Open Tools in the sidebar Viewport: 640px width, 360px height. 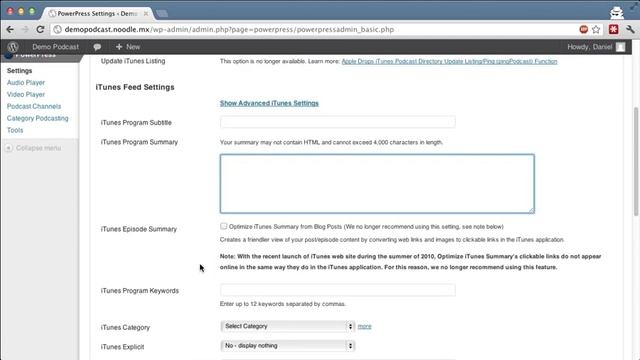pos(15,130)
